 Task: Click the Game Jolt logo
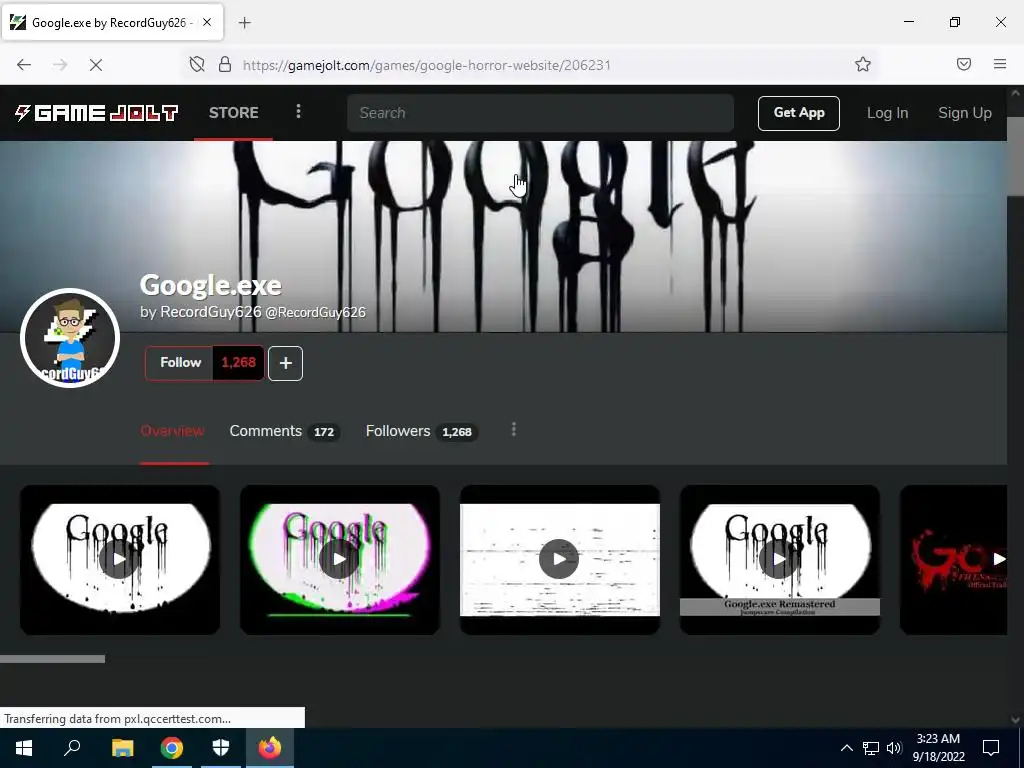click(x=97, y=113)
